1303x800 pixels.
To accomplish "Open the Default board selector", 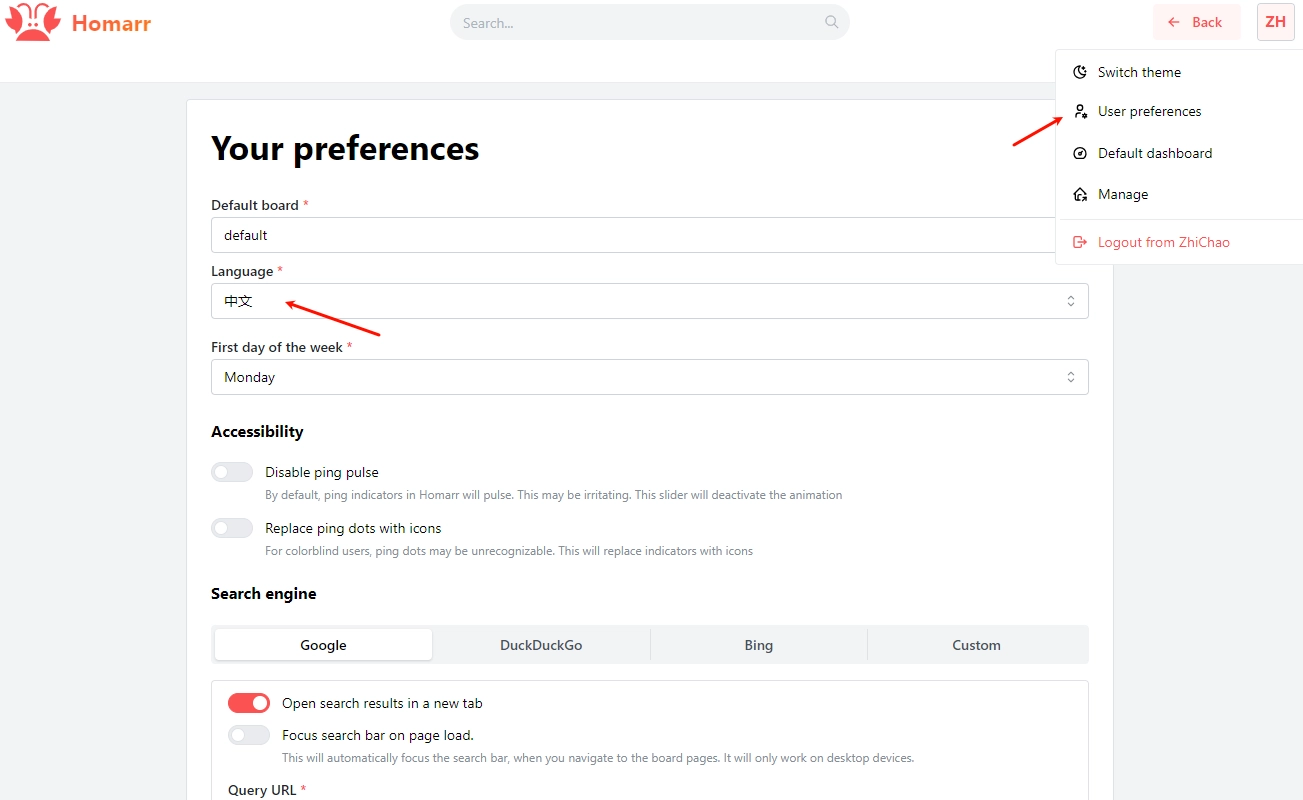I will pos(650,235).
